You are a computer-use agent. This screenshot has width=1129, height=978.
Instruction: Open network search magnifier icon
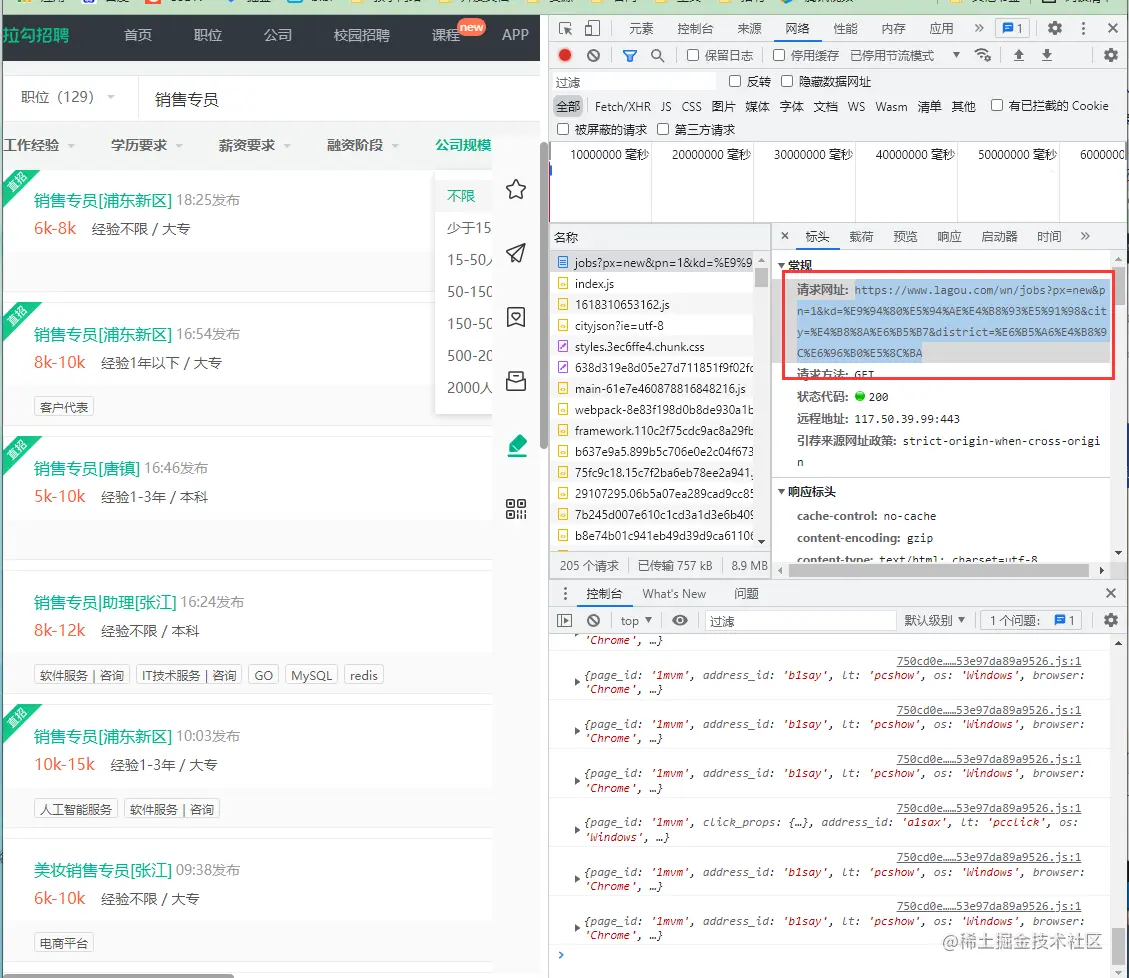coord(657,55)
